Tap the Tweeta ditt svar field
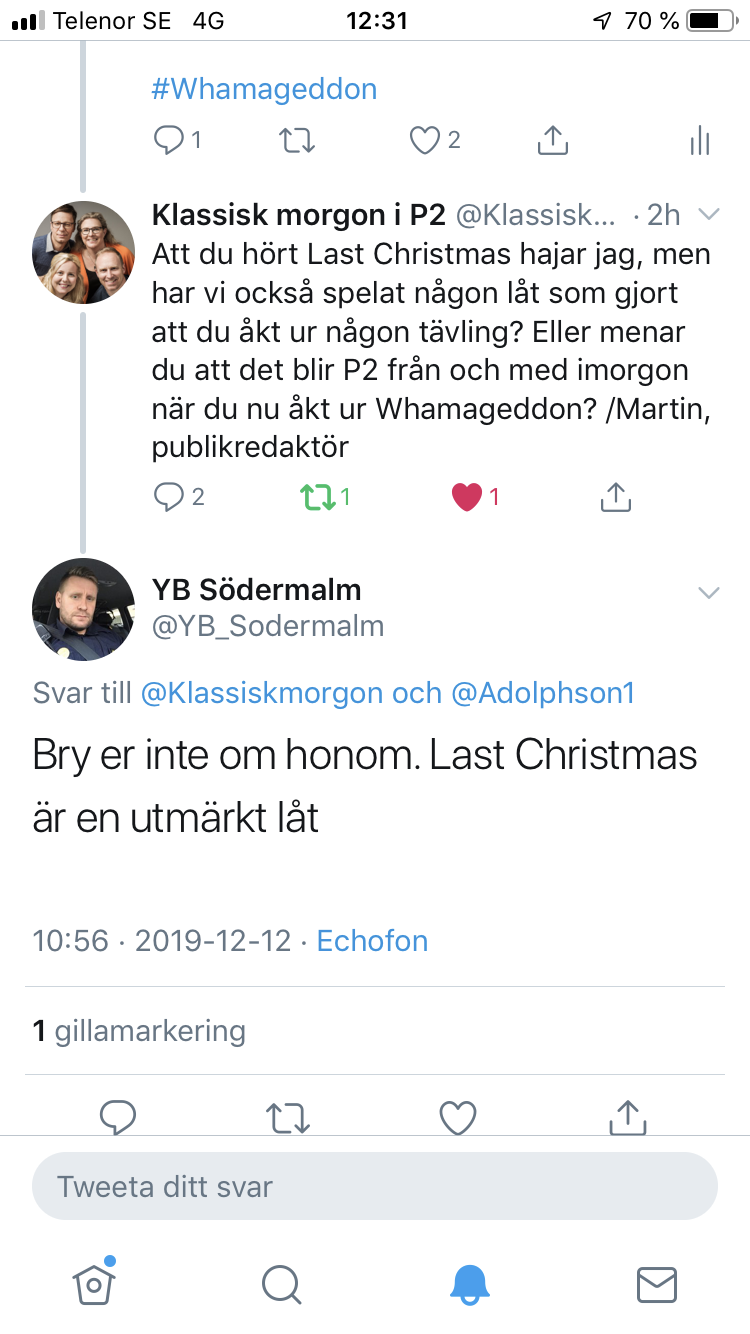The image size is (750, 1334). pyautogui.click(x=375, y=1187)
